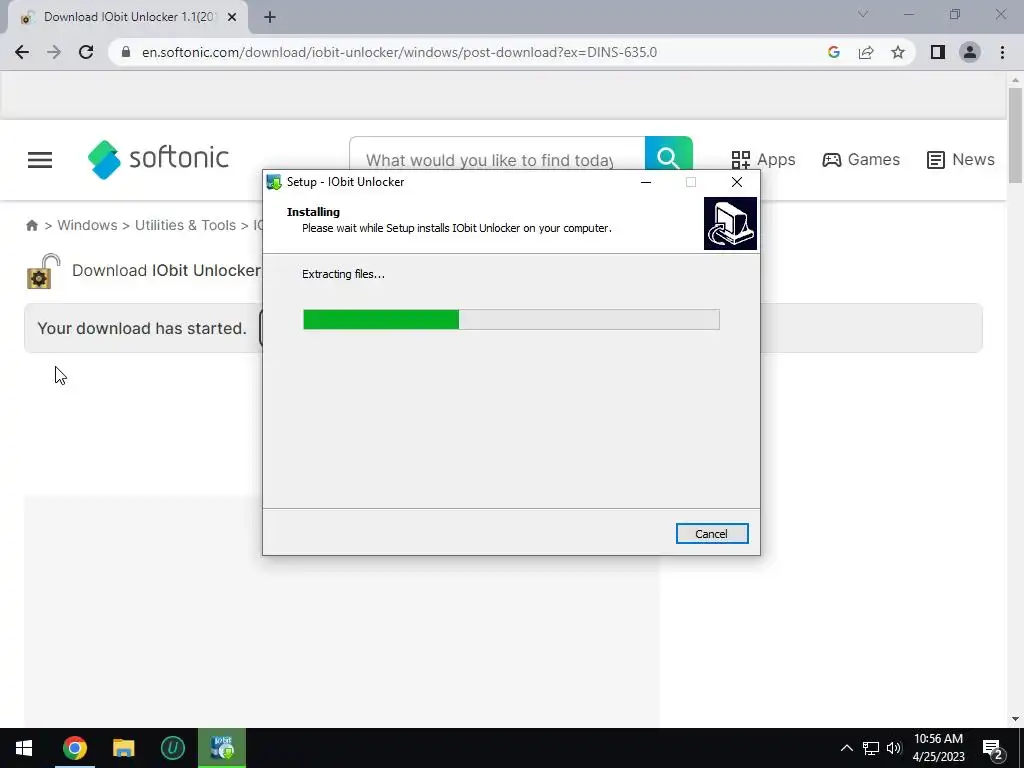Open the Windows Start menu
This screenshot has height=768, width=1024.
(x=24, y=748)
